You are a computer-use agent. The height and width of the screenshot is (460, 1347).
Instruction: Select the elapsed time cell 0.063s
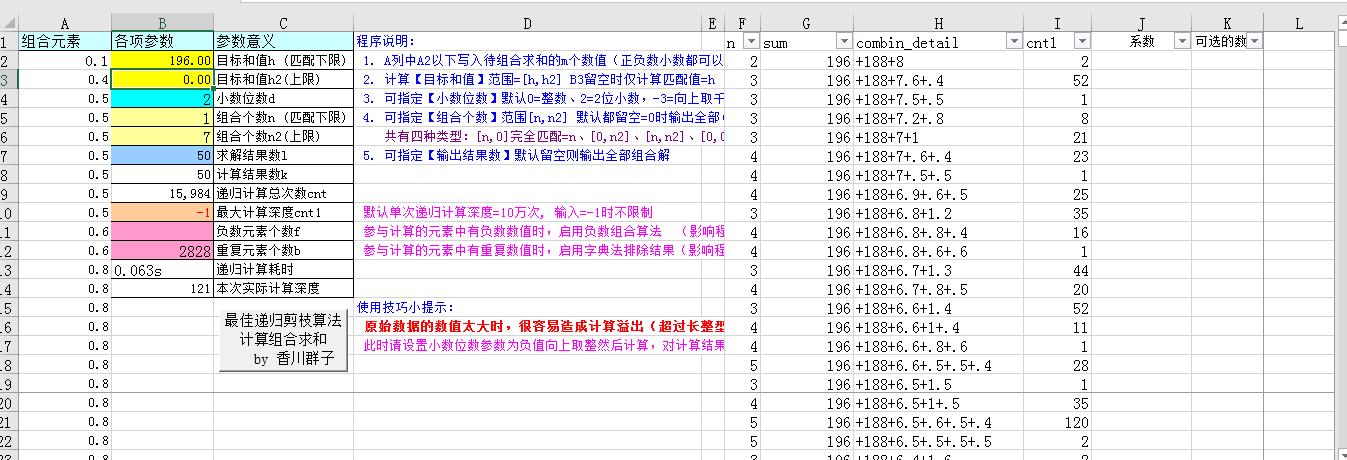(162, 269)
